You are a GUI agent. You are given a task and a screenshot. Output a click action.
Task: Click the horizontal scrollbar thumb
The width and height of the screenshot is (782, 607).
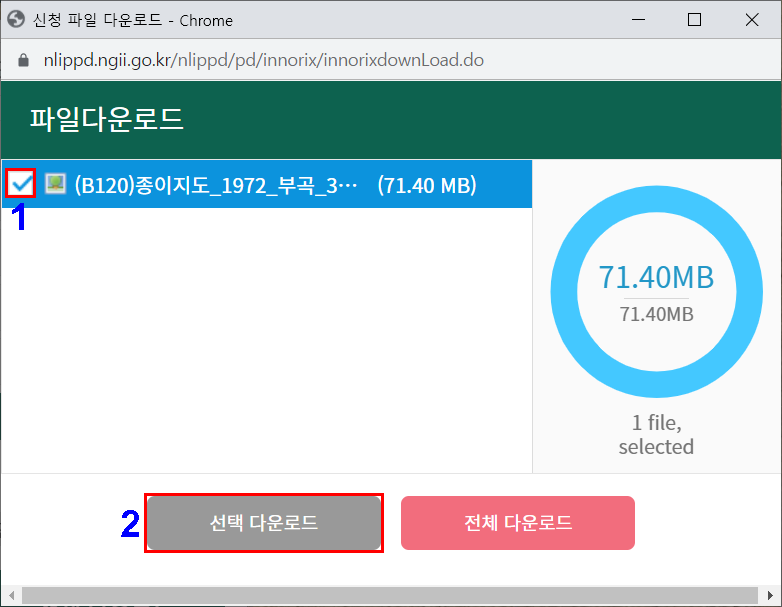click(390, 595)
